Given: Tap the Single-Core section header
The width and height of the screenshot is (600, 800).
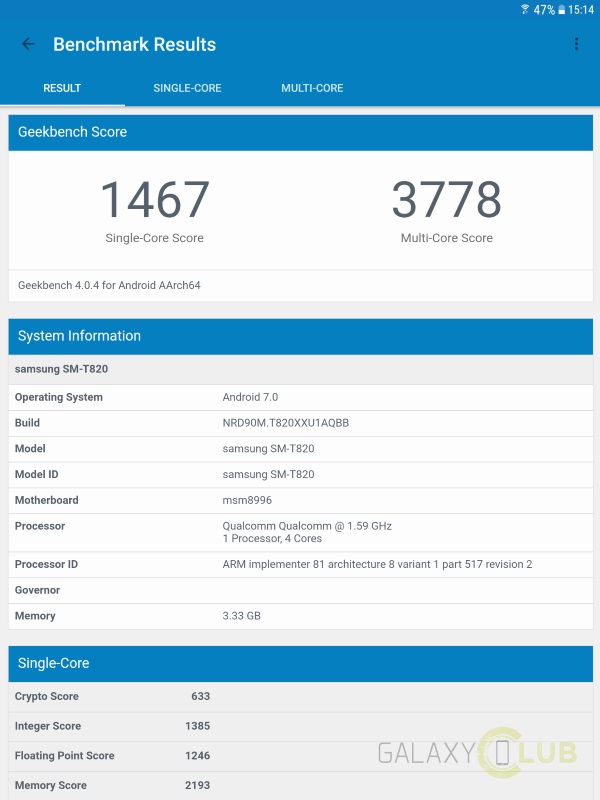Looking at the screenshot, I should tap(301, 663).
